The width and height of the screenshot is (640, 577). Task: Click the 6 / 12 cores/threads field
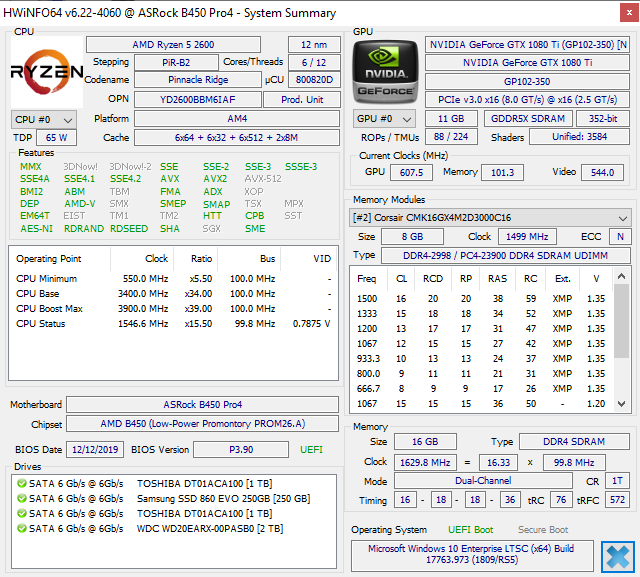pyautogui.click(x=314, y=62)
